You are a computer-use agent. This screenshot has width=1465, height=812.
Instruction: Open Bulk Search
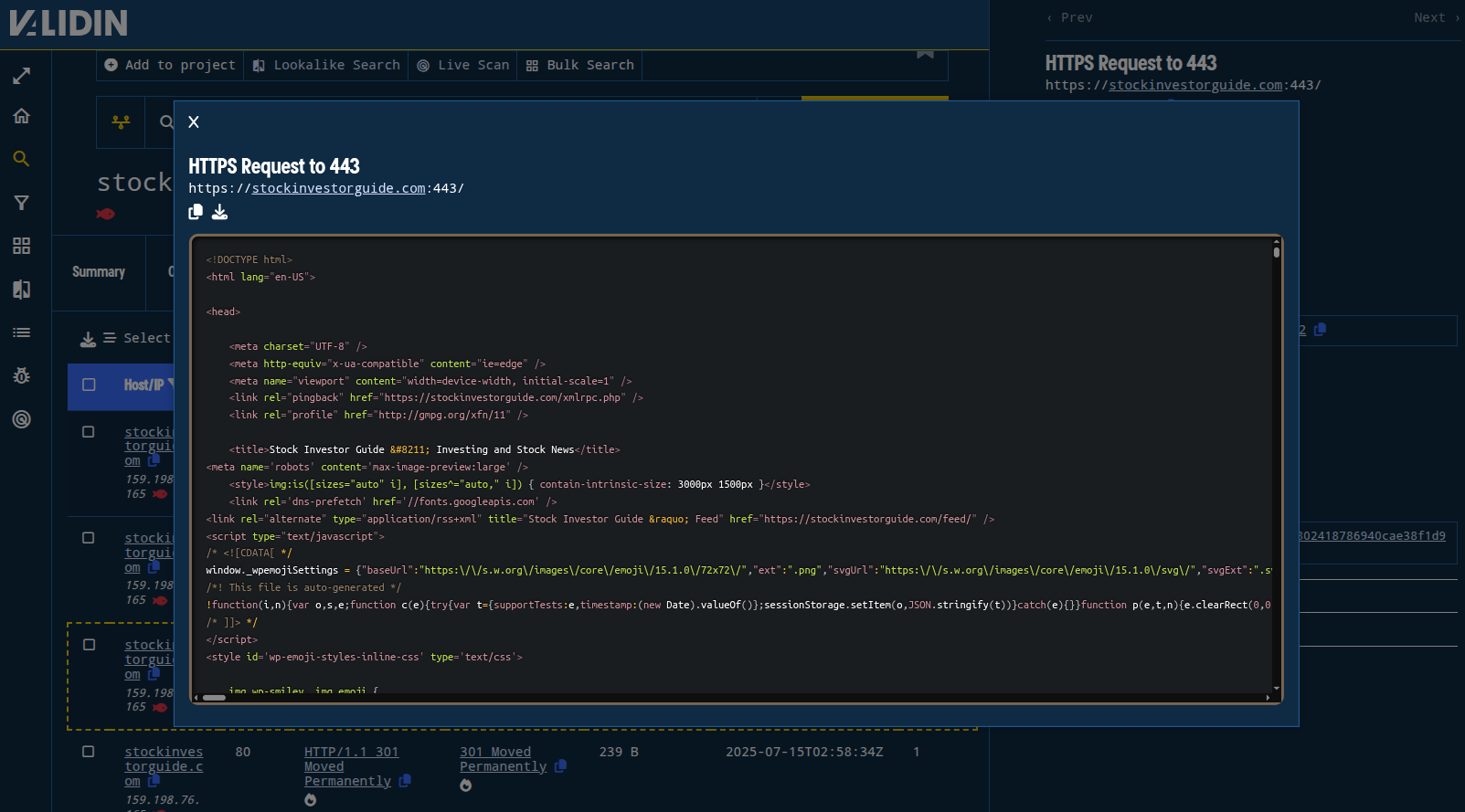[x=579, y=66]
